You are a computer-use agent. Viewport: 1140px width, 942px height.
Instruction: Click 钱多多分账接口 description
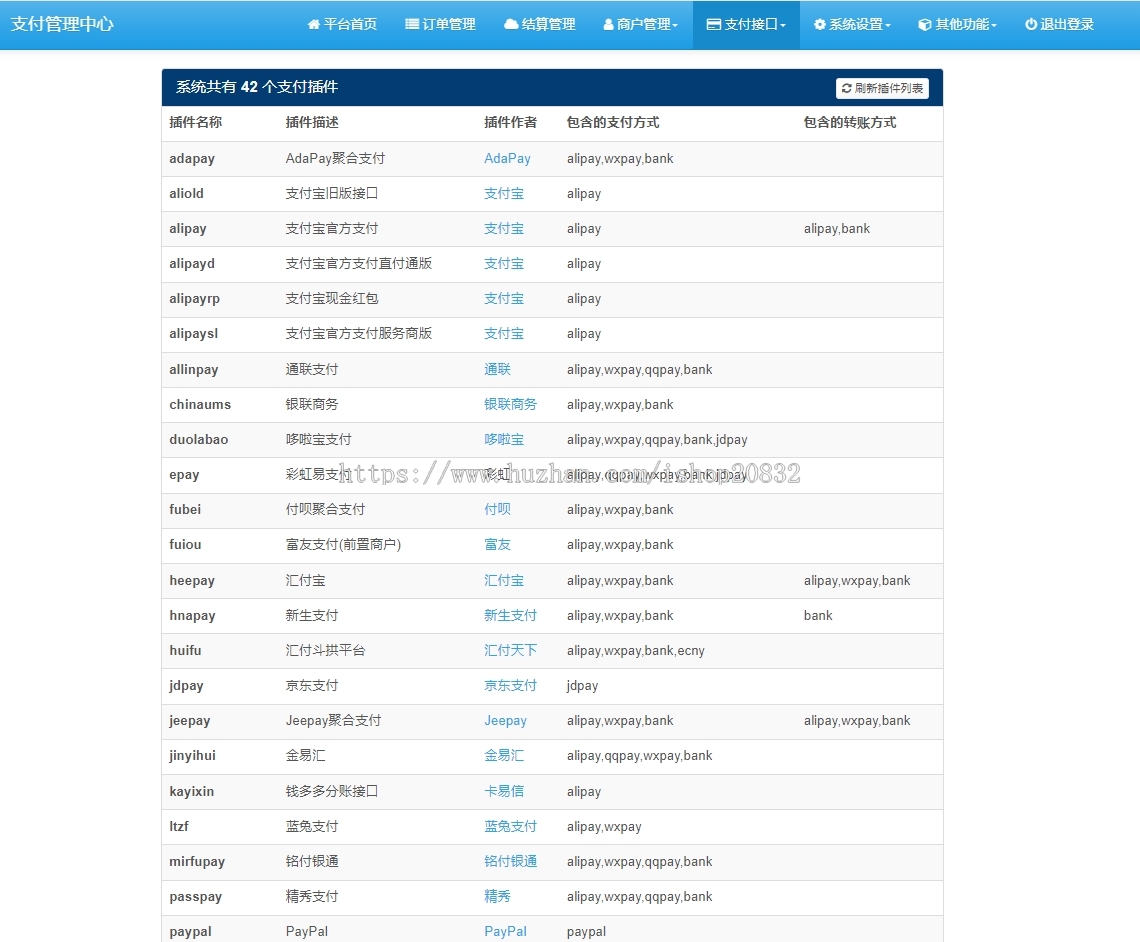coord(332,792)
